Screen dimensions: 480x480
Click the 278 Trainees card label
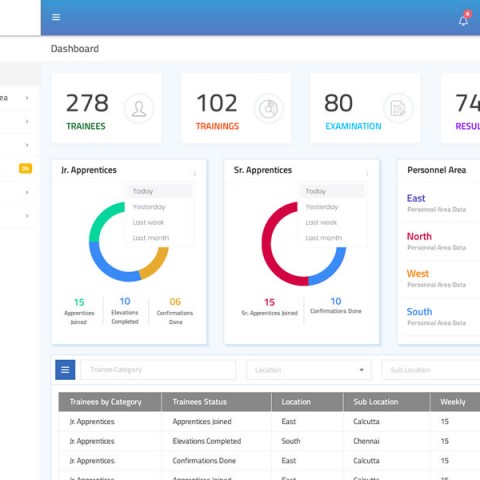coord(86,126)
